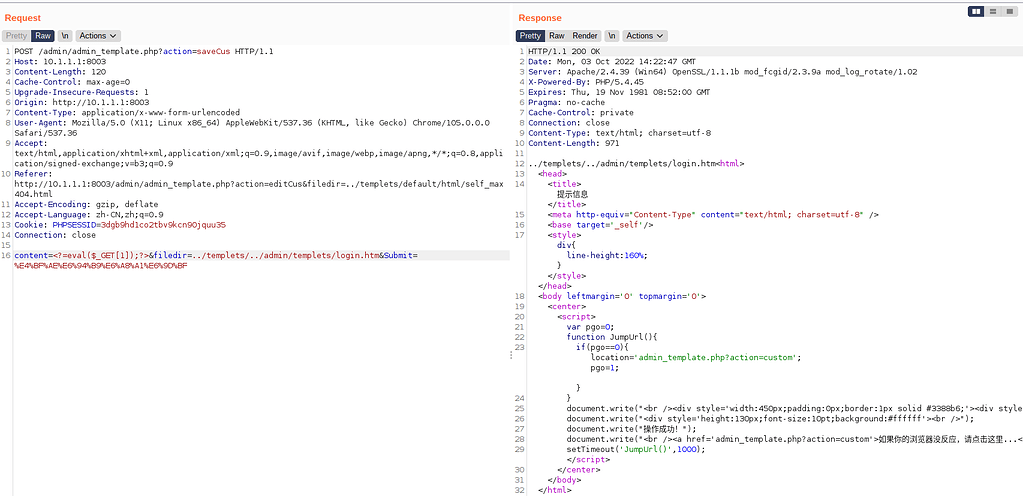Image resolution: width=1023 pixels, height=496 pixels.
Task: Click the X-Powered-By: PHP/5.4.45 header
Action: click(586, 82)
